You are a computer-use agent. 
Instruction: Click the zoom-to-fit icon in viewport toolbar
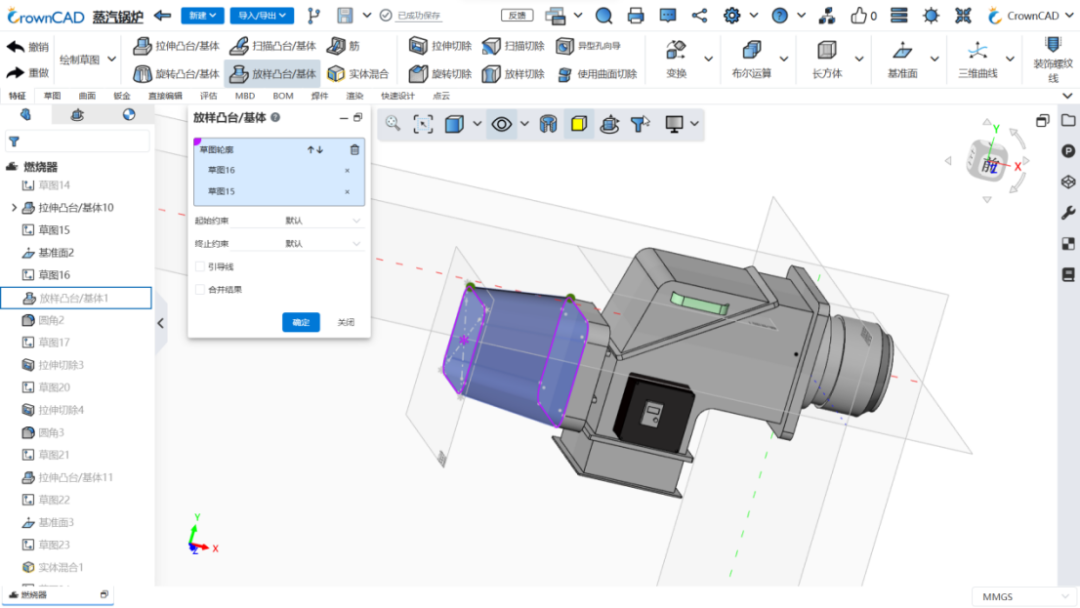point(423,124)
